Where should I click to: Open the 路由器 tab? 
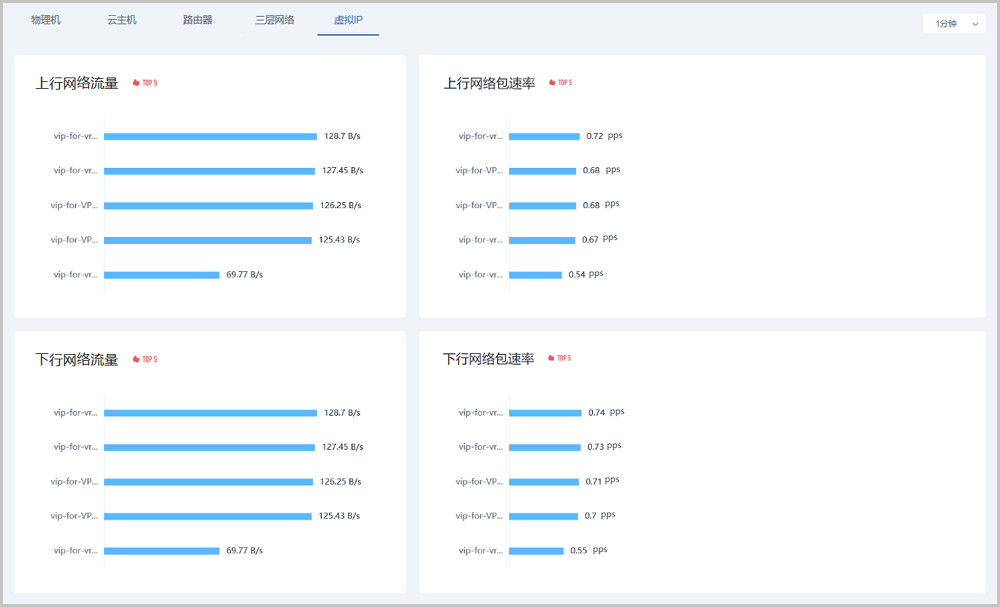[x=198, y=20]
